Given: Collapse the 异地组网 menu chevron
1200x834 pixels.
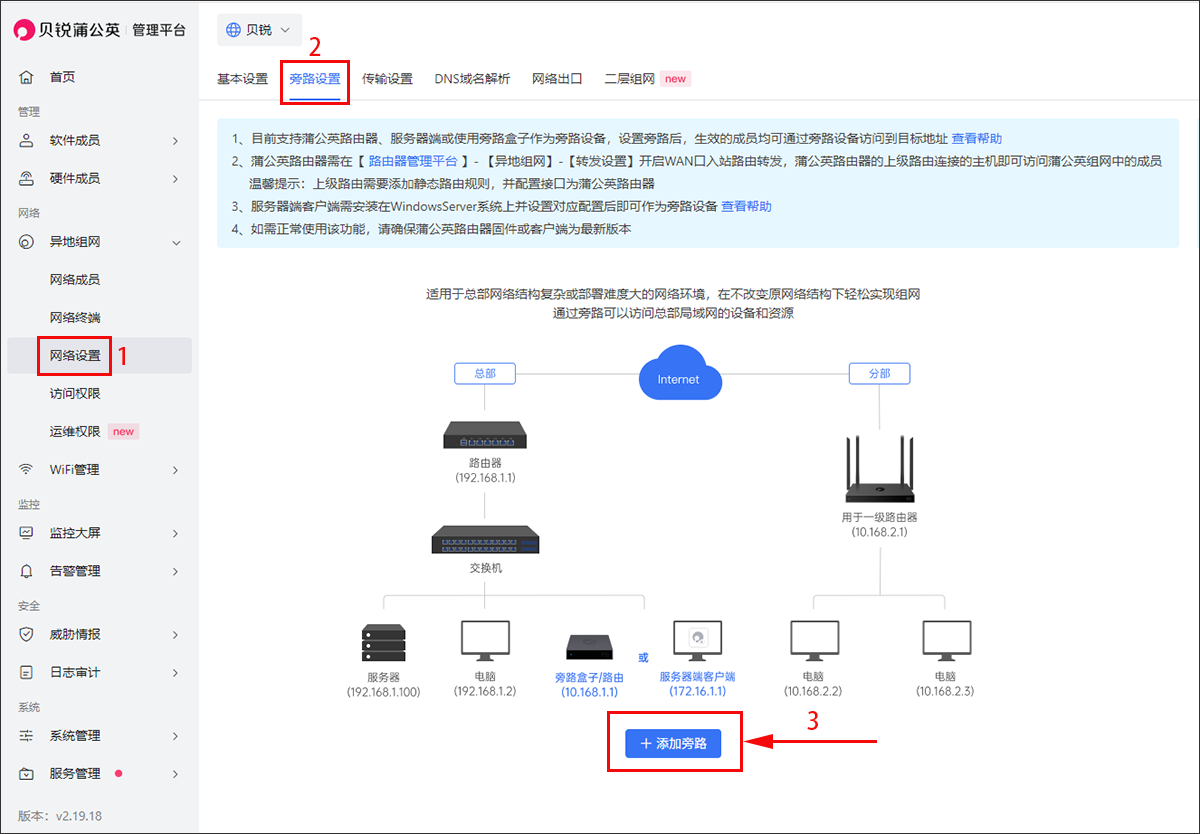Looking at the screenshot, I should click(x=176, y=242).
